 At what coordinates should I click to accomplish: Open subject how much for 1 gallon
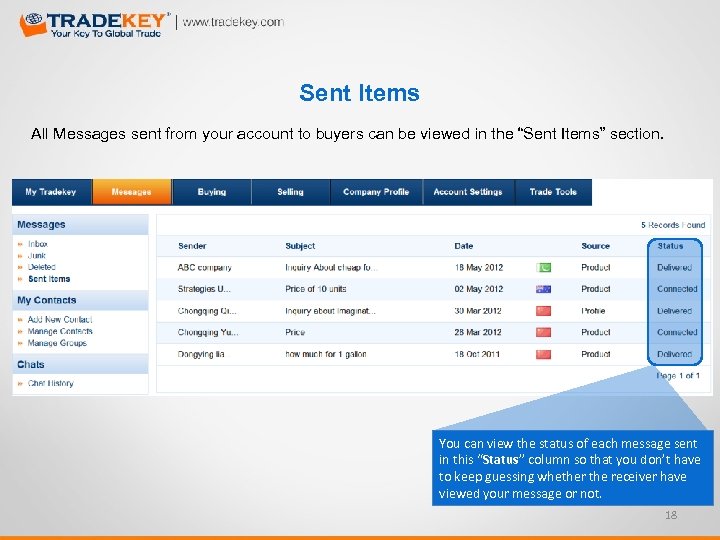click(326, 354)
